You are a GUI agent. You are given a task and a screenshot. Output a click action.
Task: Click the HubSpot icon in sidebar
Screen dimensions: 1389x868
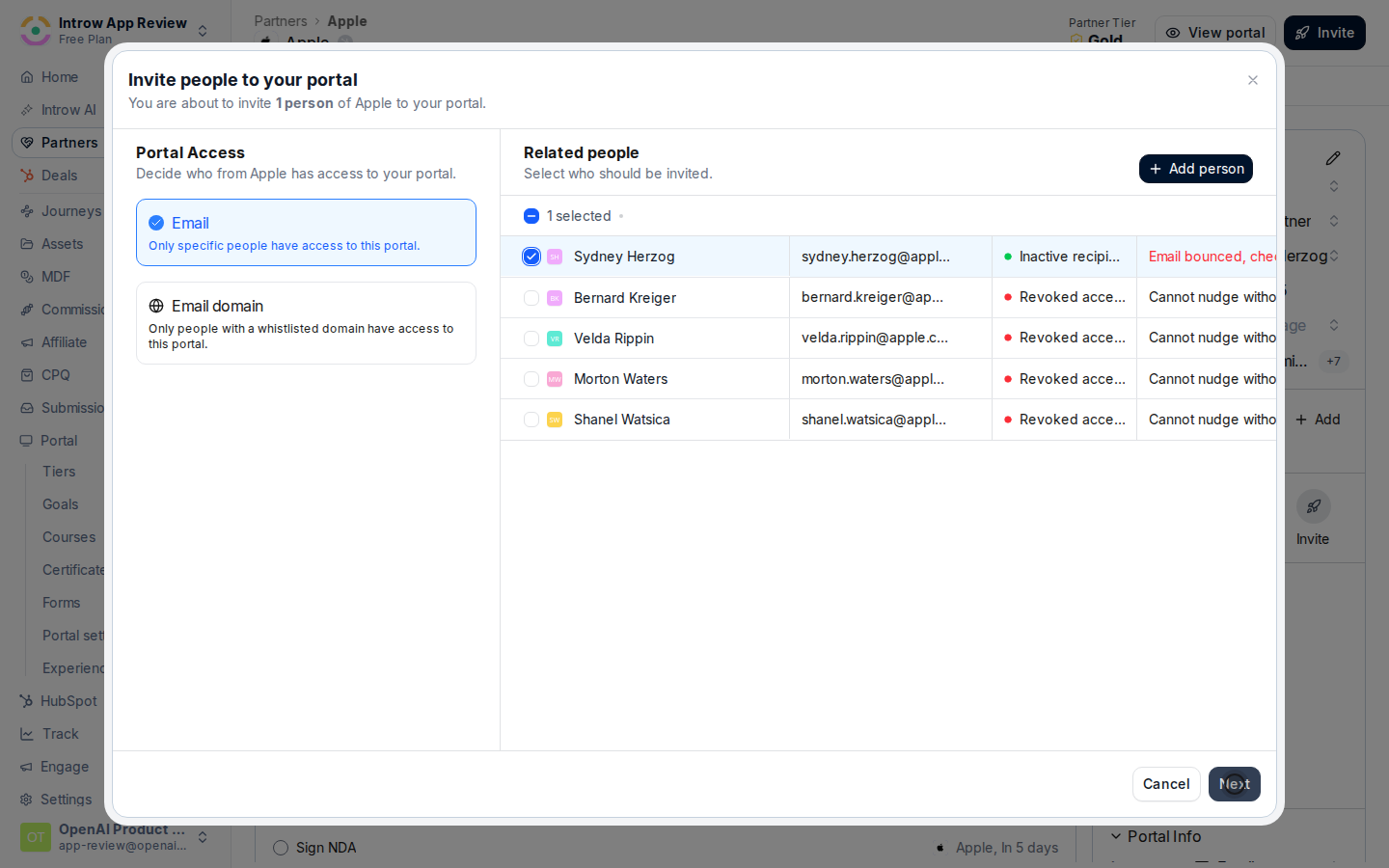27,701
